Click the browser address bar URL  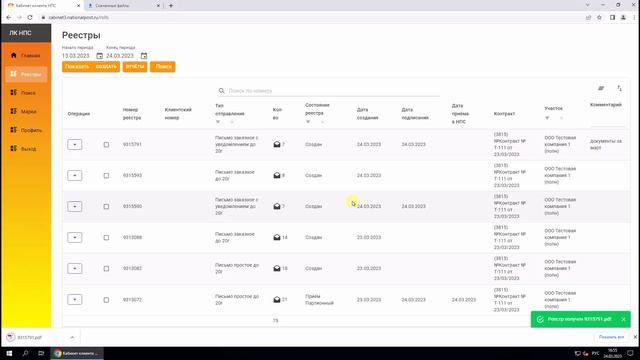(x=78, y=18)
